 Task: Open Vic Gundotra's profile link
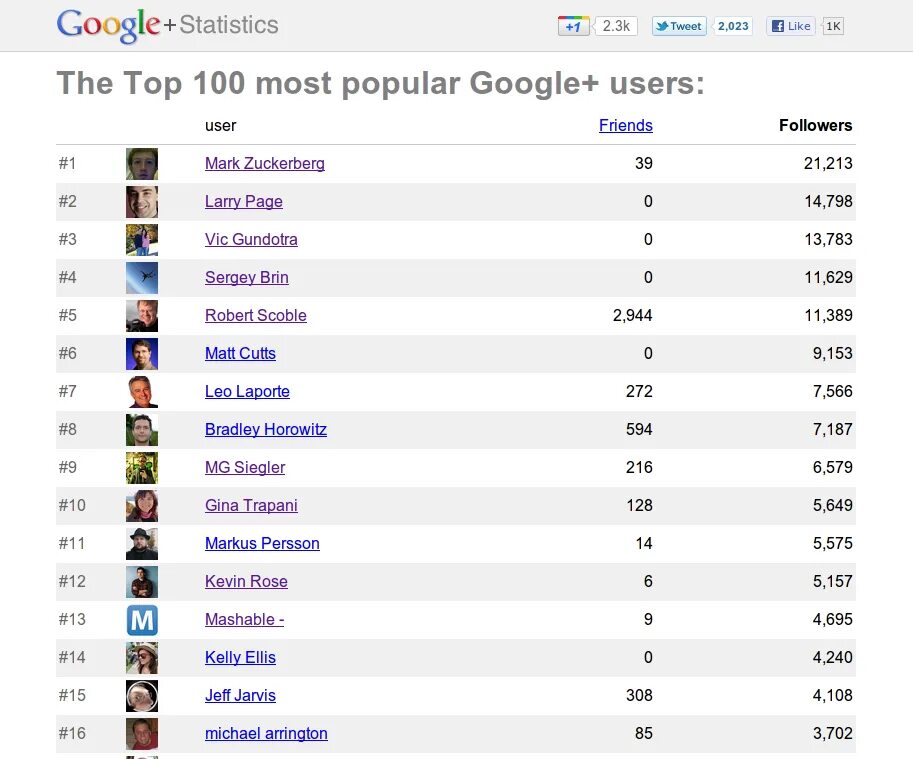(x=251, y=239)
